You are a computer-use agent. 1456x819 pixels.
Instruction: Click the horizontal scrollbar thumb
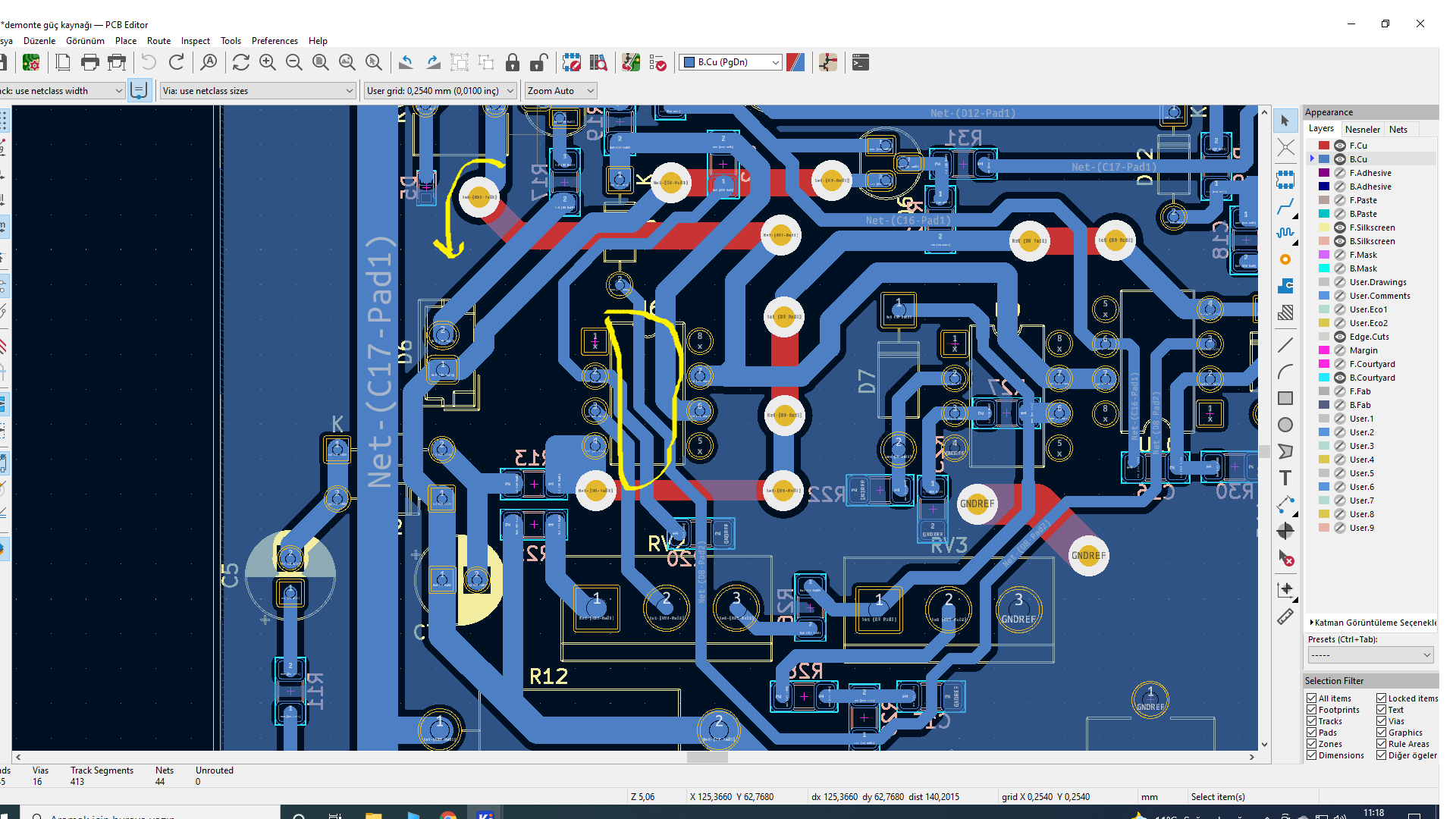(707, 757)
